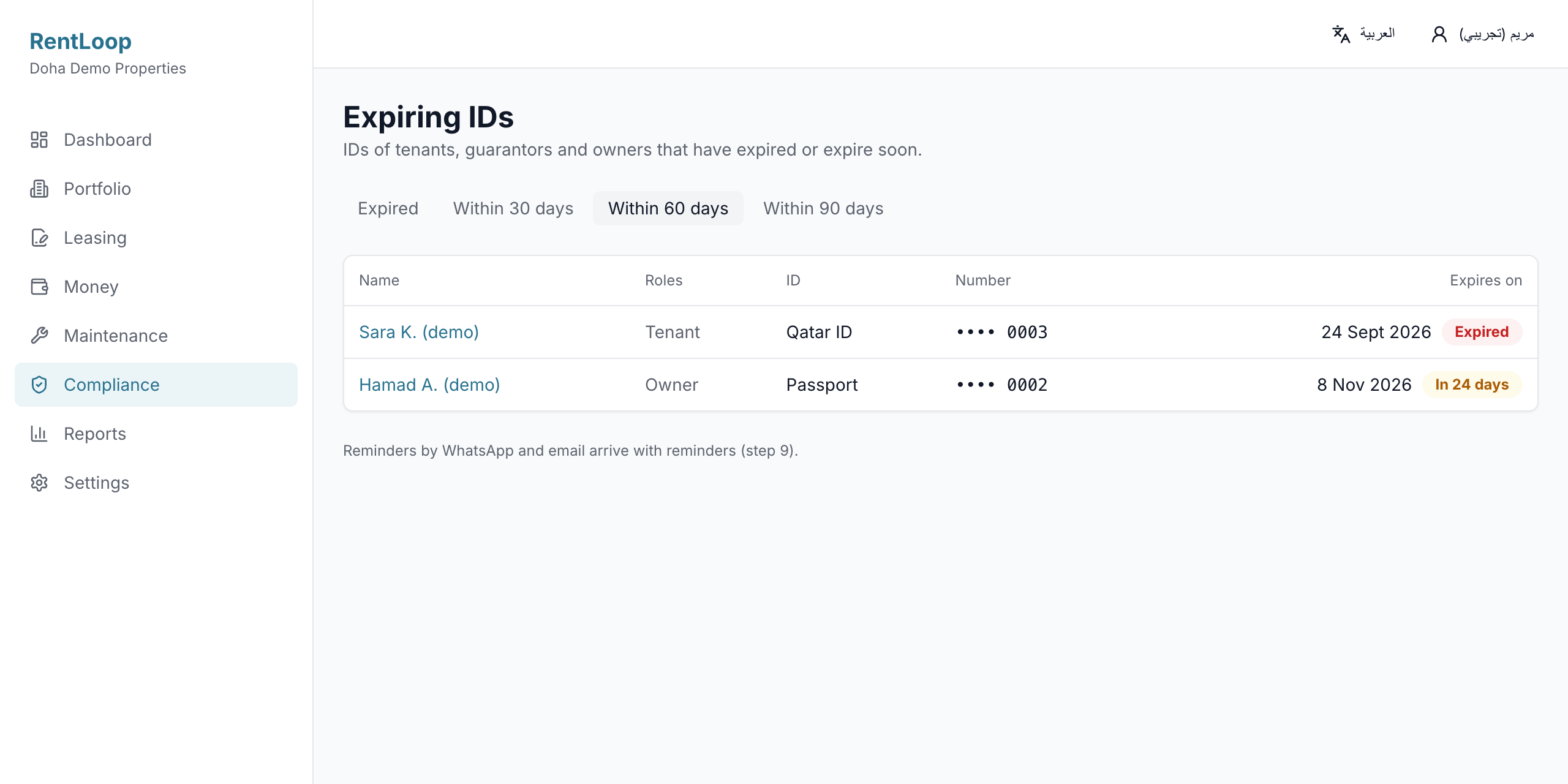Switch language to العربية
Viewport: 1568px width, 784px height.
coord(1364,34)
